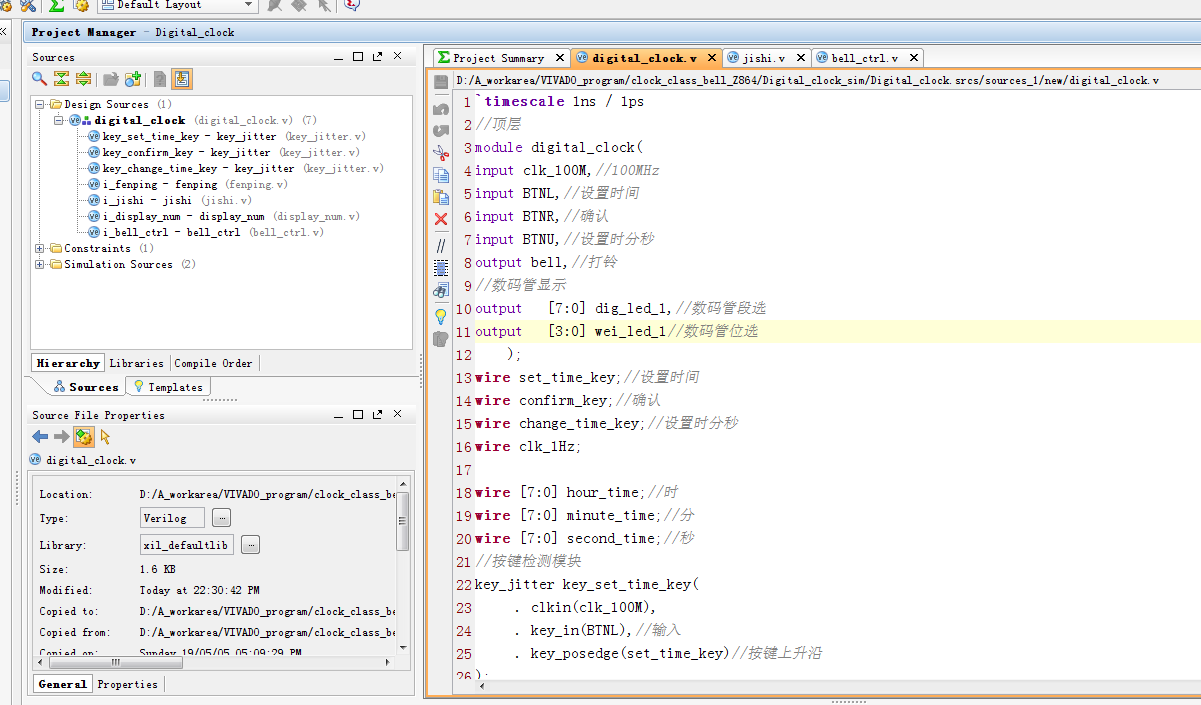The width and height of the screenshot is (1201, 705).
Task: Click the xil_defaultlib Library field
Action: 187,544
